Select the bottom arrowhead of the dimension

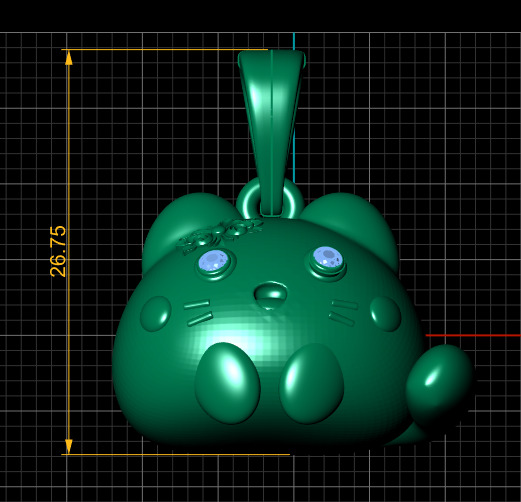[69, 446]
